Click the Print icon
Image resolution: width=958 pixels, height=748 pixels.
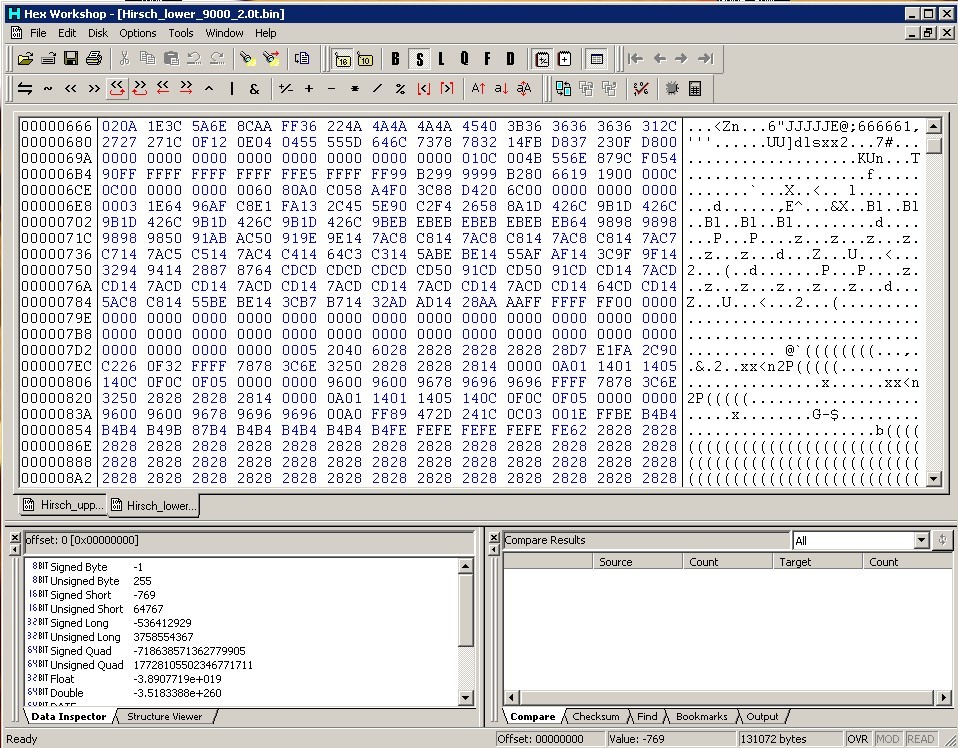[x=93, y=59]
